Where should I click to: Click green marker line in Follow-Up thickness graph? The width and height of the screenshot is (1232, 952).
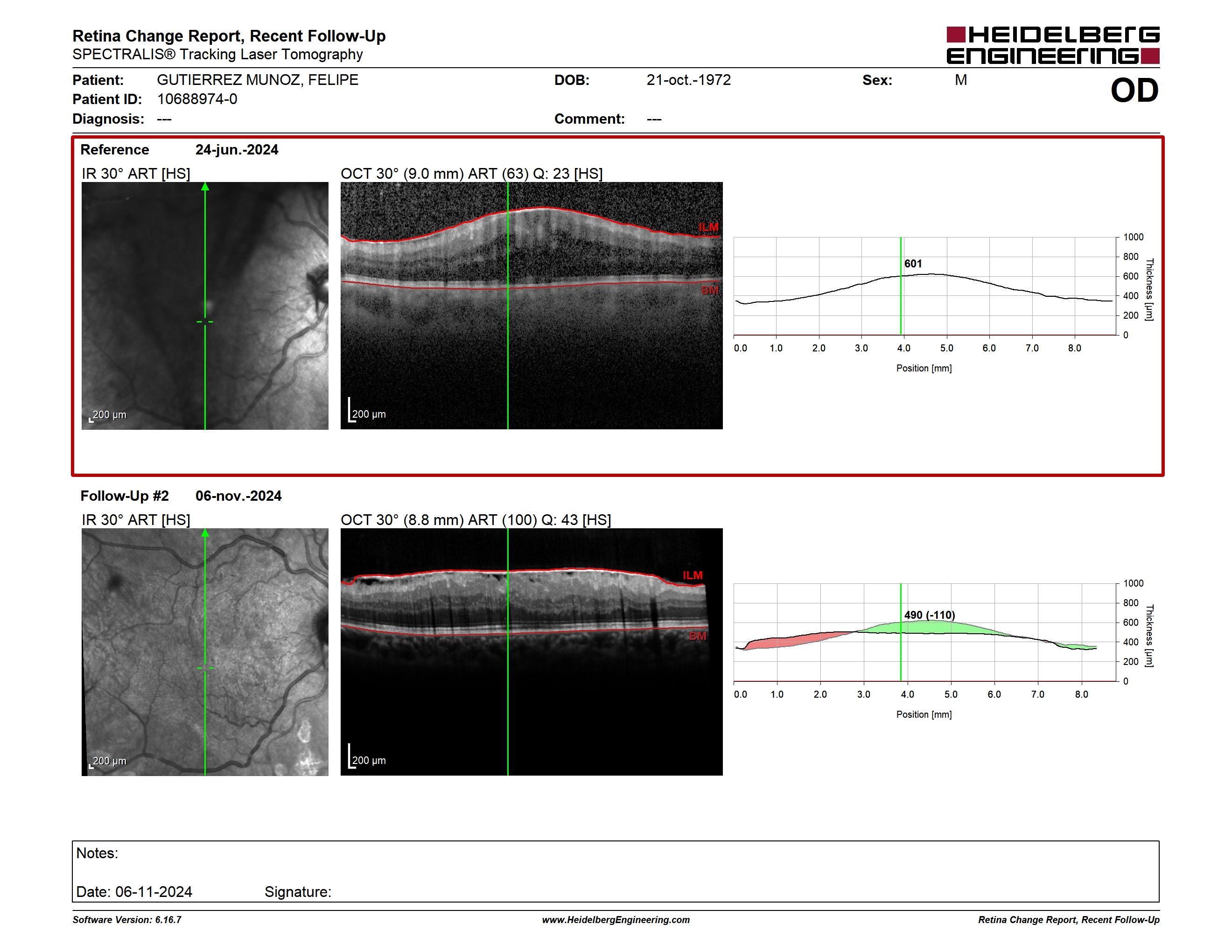point(901,632)
